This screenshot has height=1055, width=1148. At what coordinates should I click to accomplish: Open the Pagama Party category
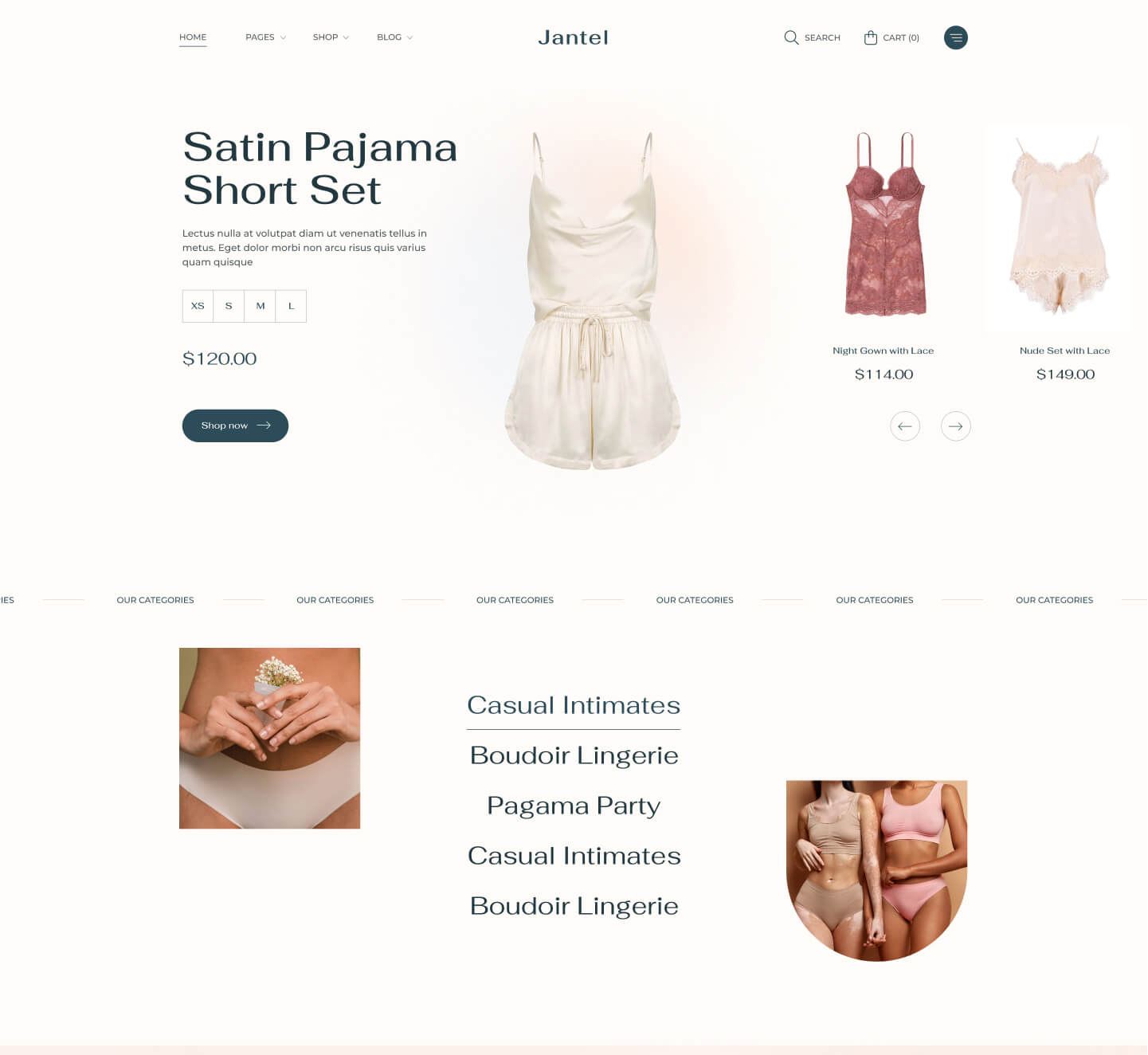pyautogui.click(x=574, y=806)
